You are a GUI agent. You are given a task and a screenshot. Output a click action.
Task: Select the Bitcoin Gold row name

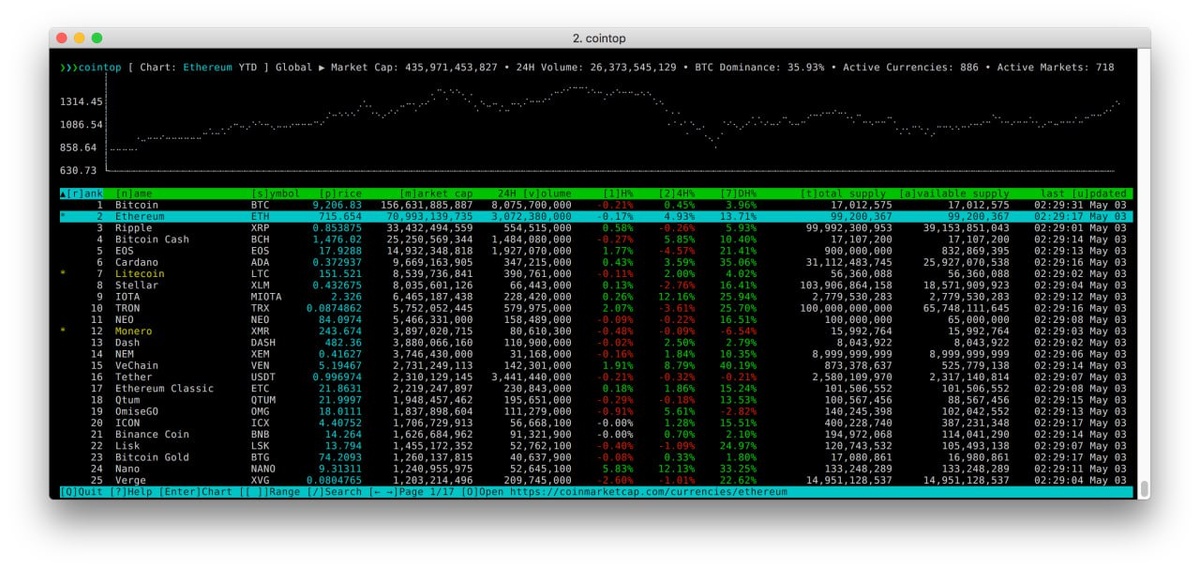[152, 458]
